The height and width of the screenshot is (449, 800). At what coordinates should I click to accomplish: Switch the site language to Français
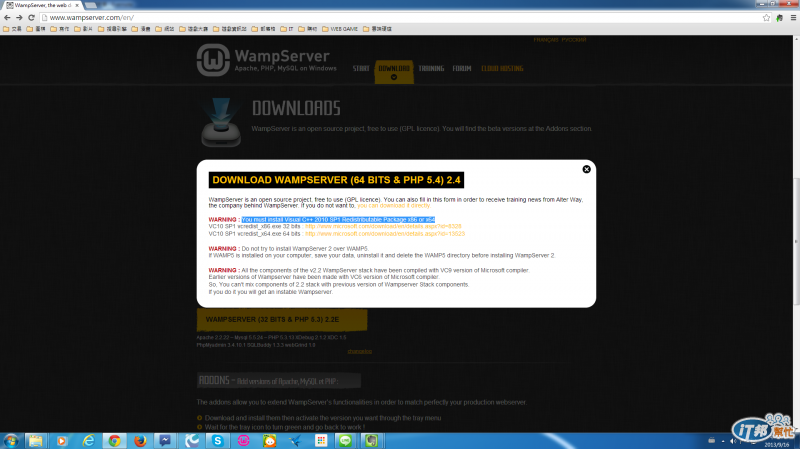pos(546,40)
